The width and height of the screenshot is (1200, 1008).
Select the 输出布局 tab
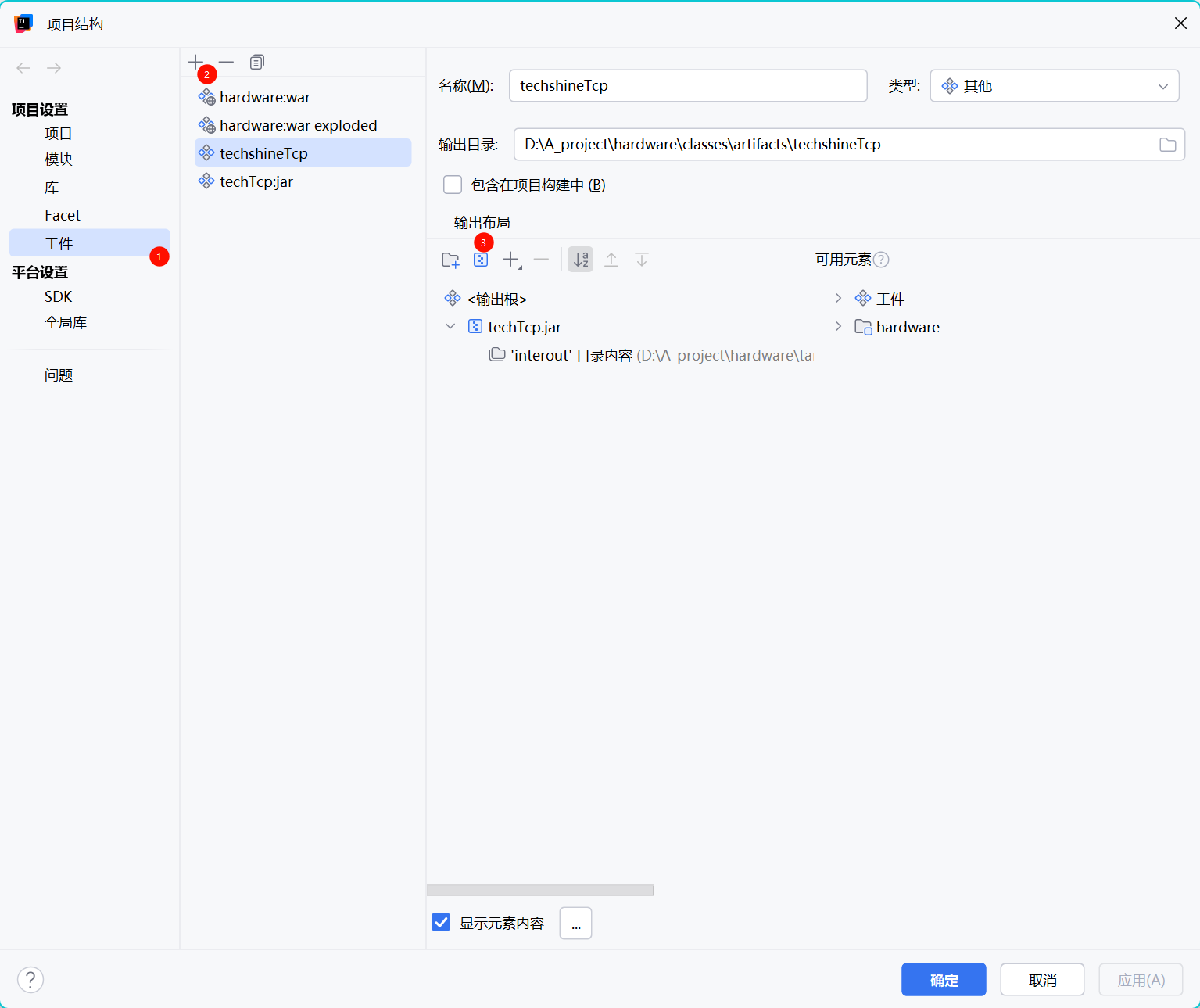tap(482, 223)
